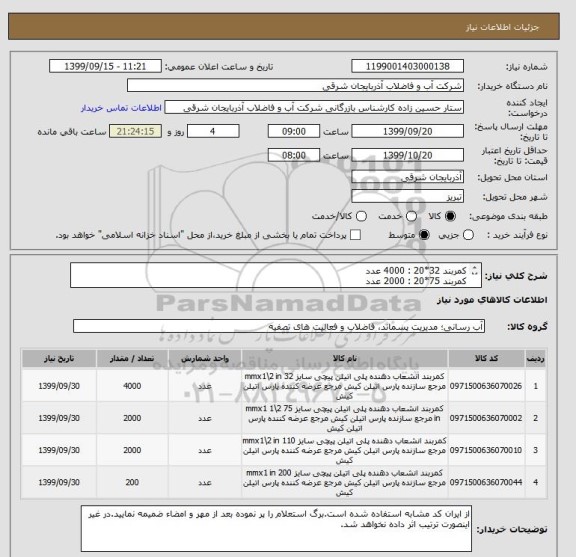Click quantity 2000 in row 3

(x=132, y=450)
